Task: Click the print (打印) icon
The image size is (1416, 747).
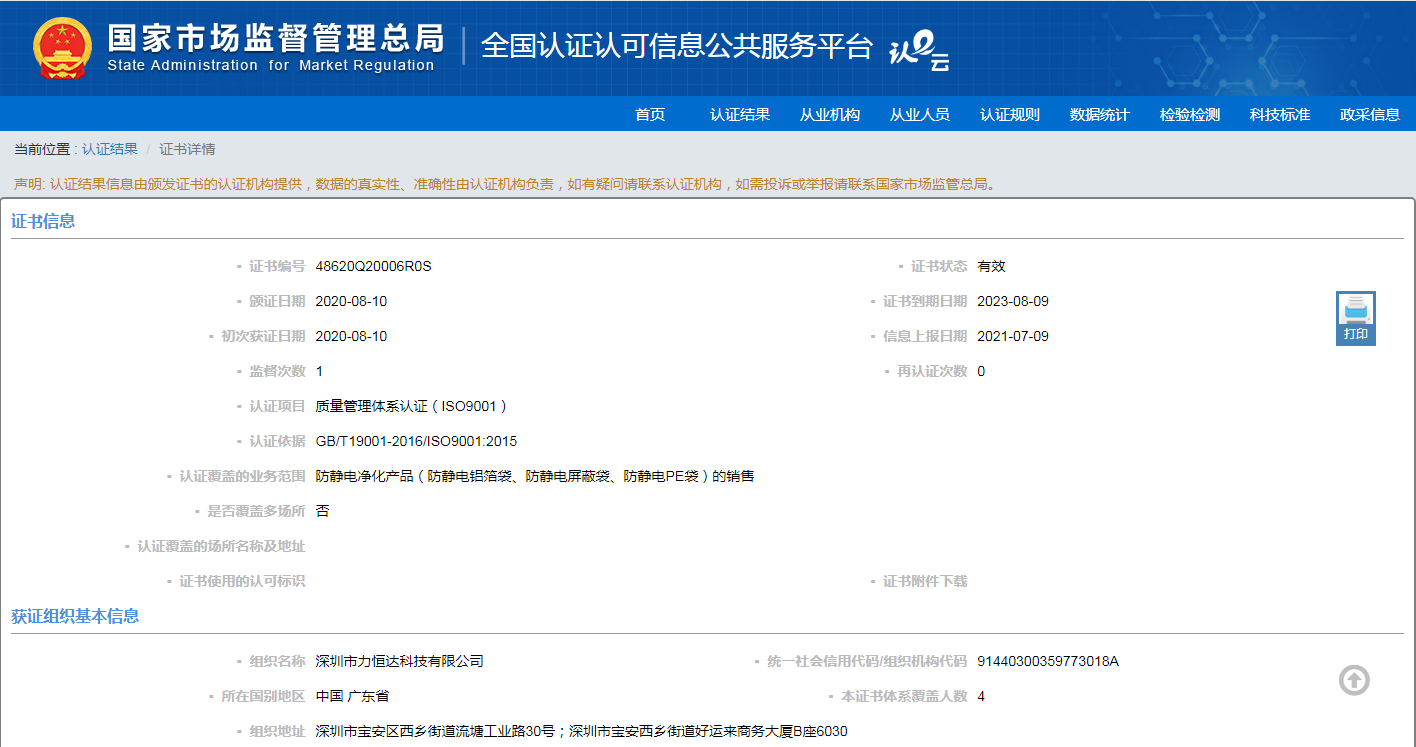Action: click(x=1356, y=318)
